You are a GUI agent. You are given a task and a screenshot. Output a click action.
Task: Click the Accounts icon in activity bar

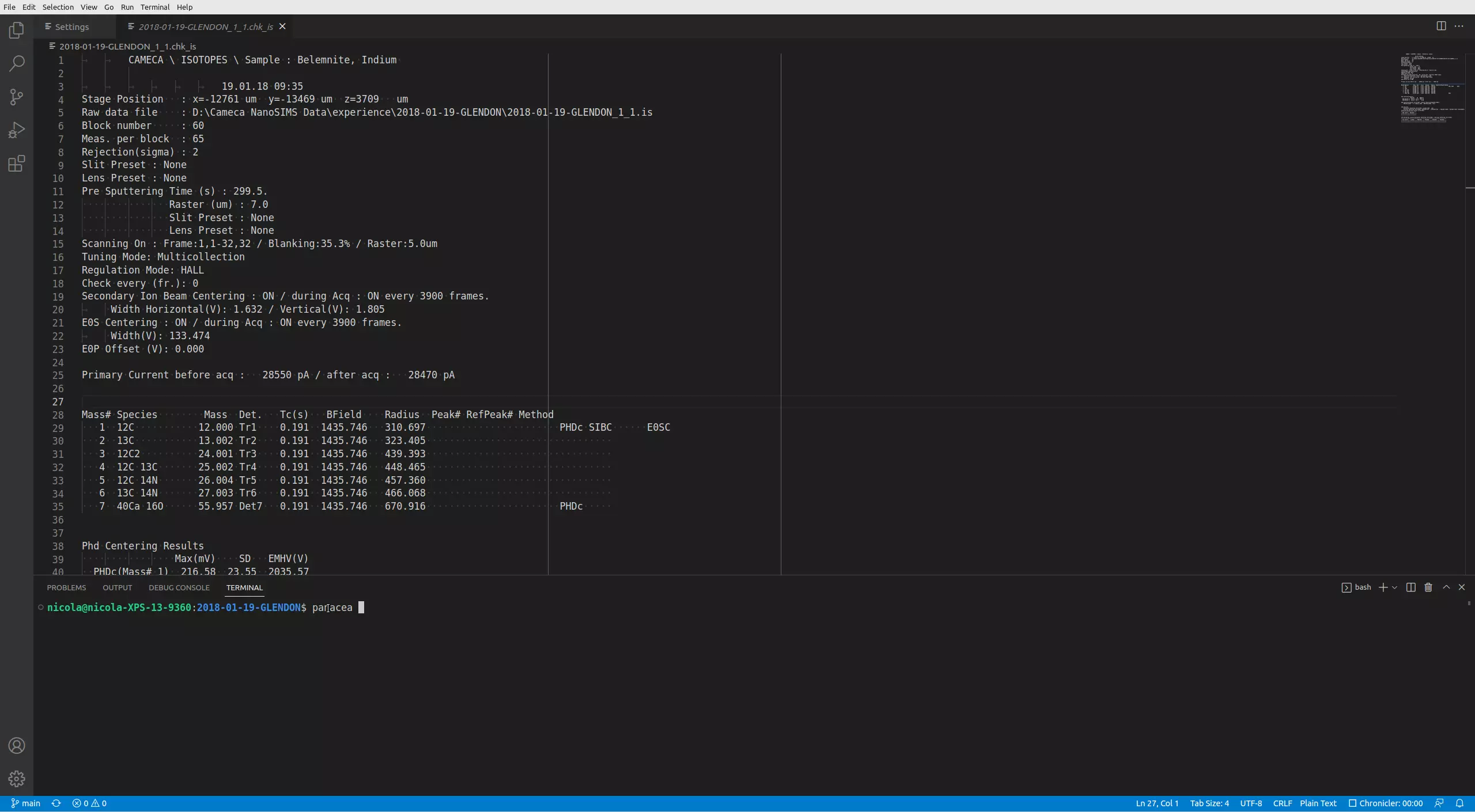17,746
